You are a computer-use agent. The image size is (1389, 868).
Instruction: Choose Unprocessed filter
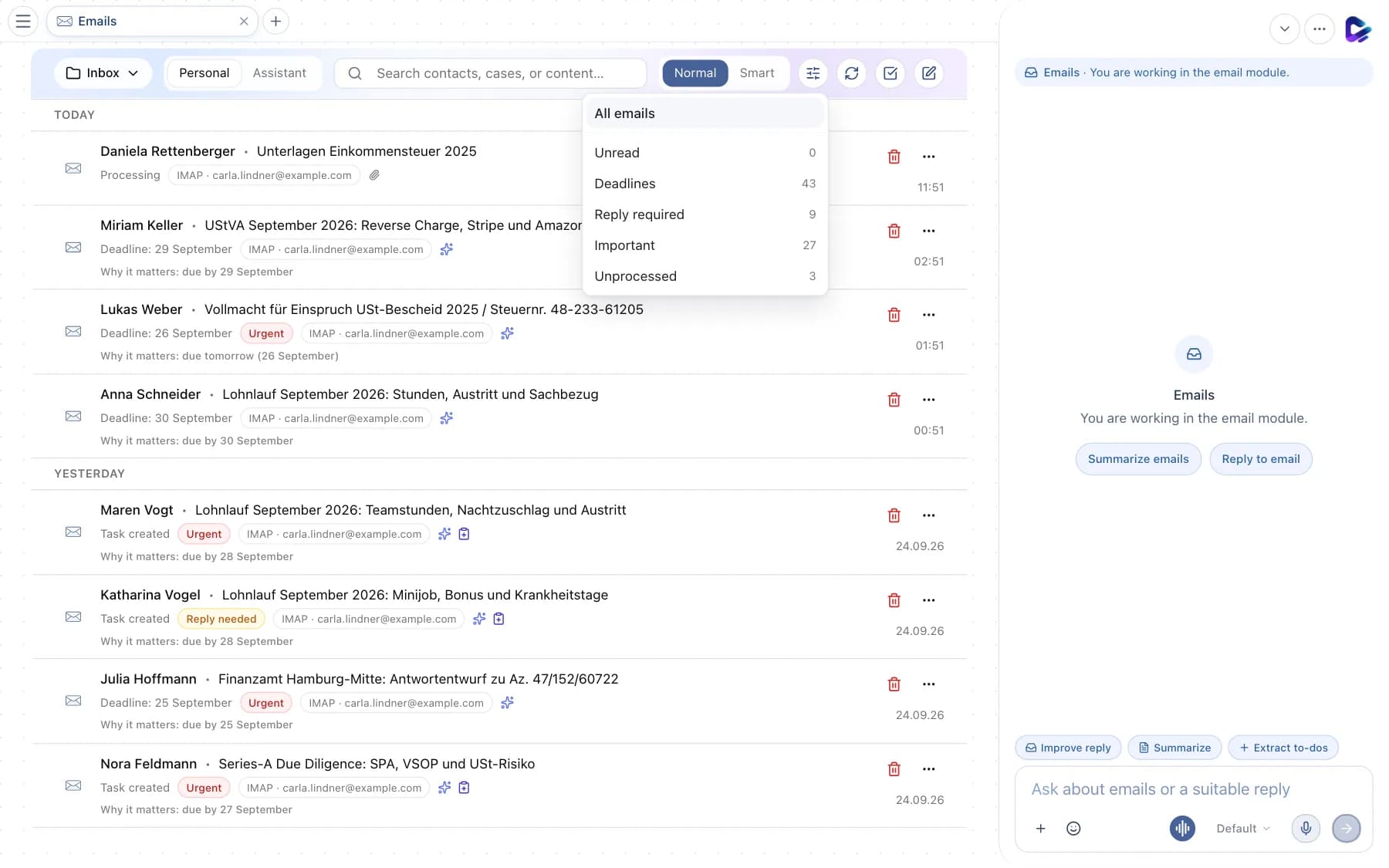tap(705, 276)
